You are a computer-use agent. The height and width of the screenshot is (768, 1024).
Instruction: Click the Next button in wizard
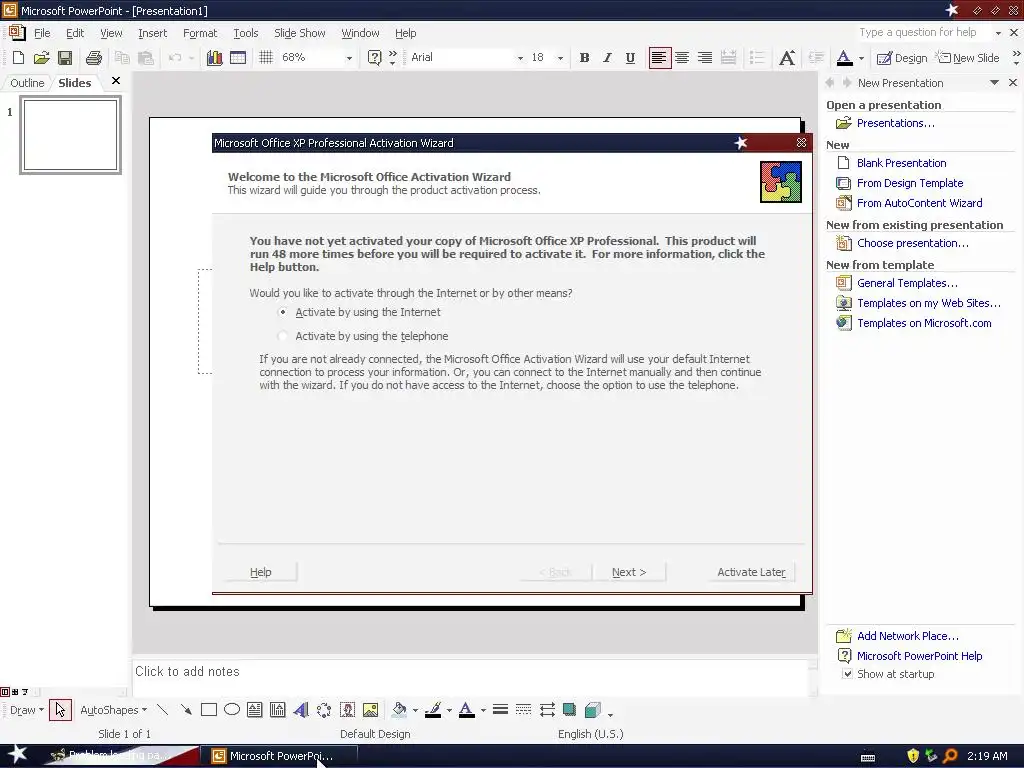point(629,572)
